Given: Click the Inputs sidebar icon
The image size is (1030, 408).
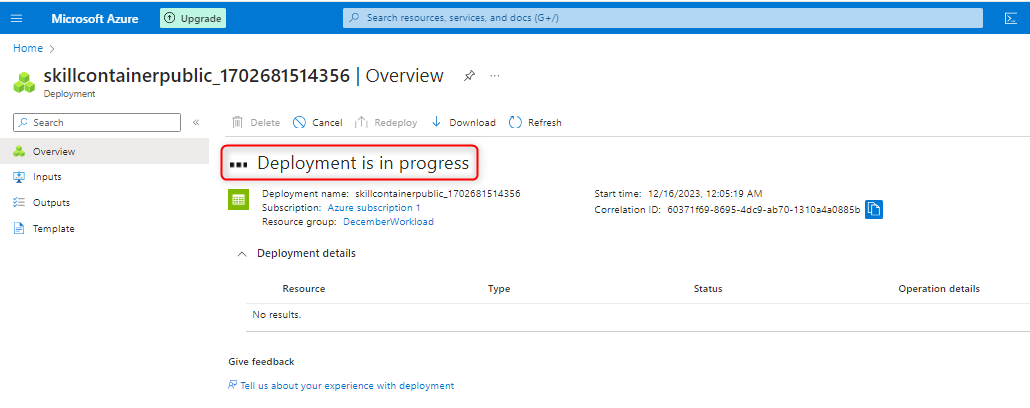Looking at the screenshot, I should coord(18,177).
